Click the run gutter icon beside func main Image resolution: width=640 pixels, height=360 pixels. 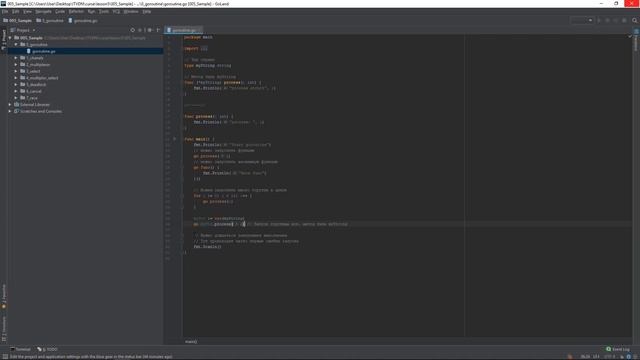point(175,139)
